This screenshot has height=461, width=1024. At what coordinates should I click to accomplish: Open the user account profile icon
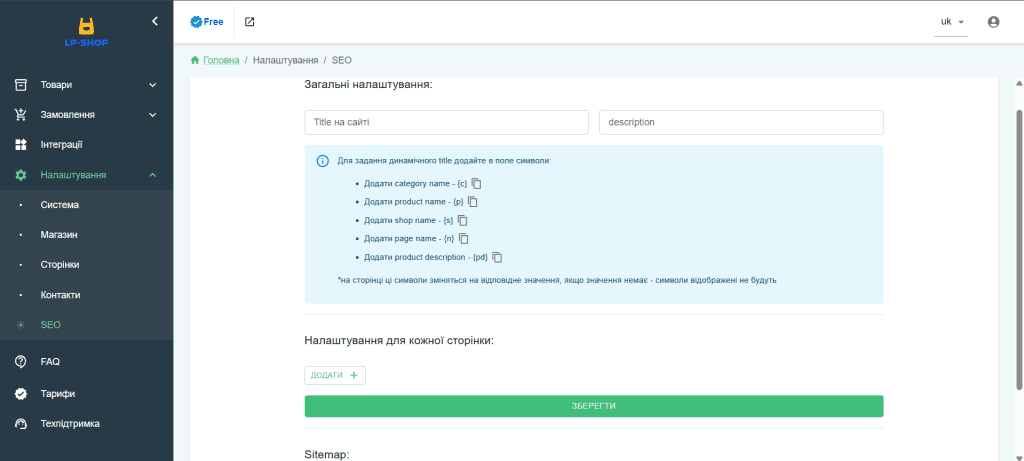coord(993,22)
